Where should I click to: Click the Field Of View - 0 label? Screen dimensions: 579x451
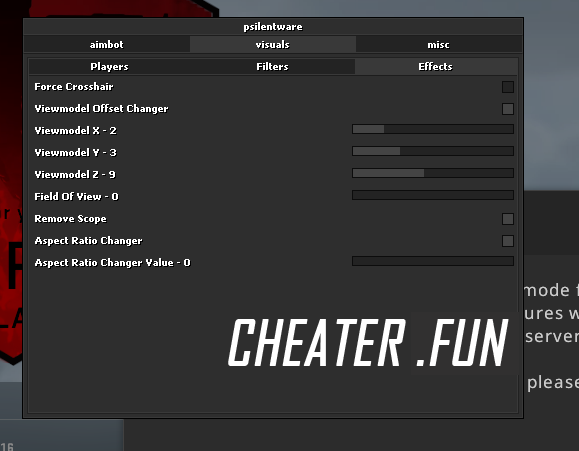click(x=76, y=197)
